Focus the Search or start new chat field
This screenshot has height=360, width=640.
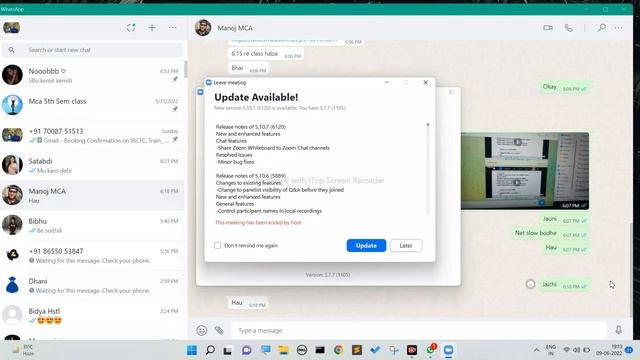92,50
